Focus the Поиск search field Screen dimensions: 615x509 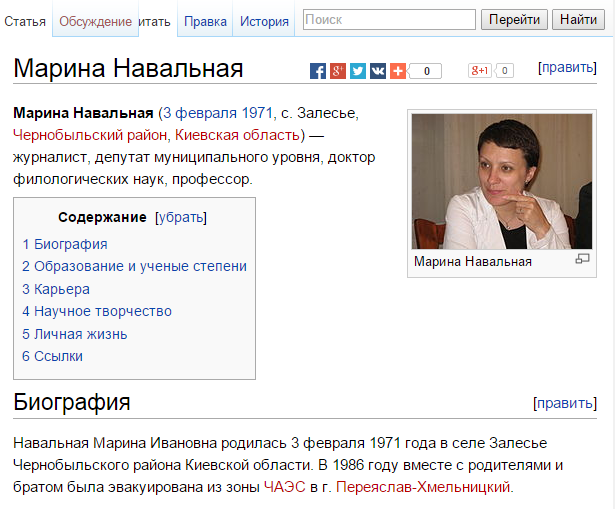coord(389,19)
